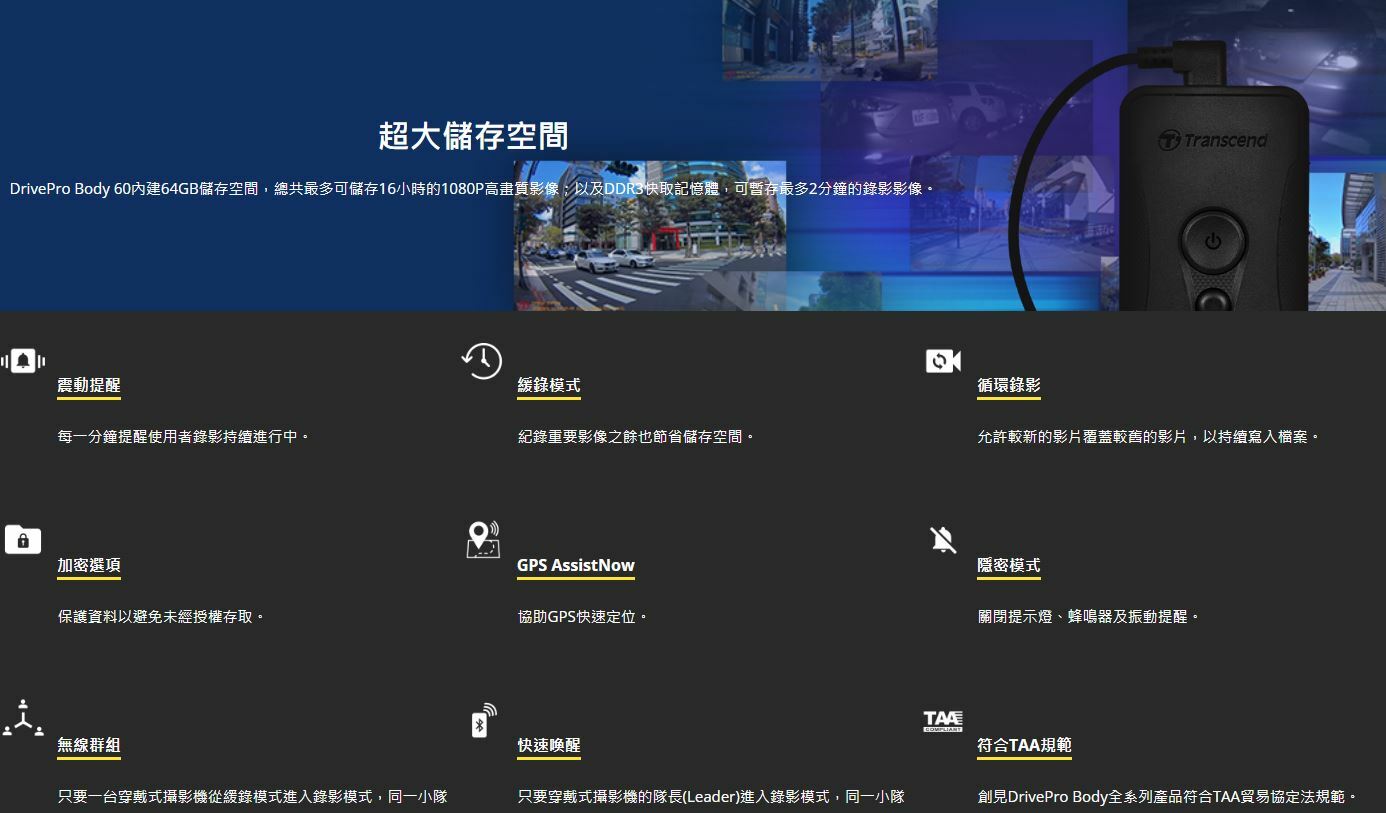Click the encryption locked-folder icon
1386x813 pixels.
pyautogui.click(x=23, y=540)
